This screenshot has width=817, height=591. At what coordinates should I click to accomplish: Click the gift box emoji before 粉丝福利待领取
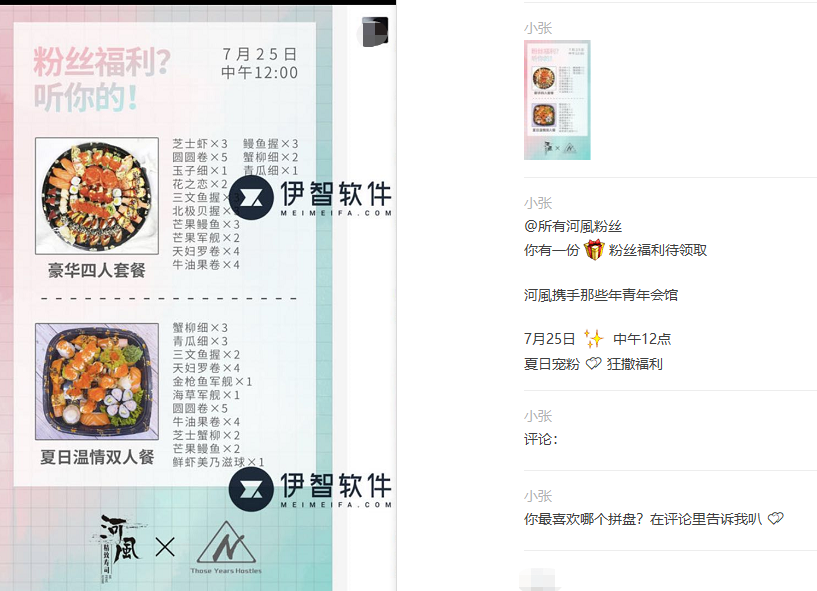click(x=593, y=250)
